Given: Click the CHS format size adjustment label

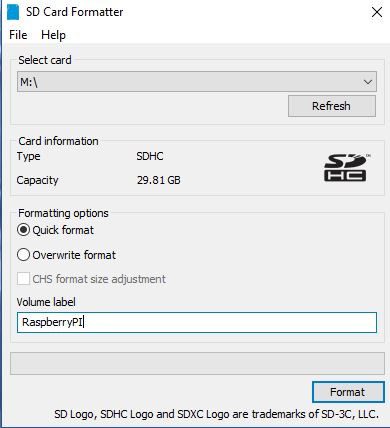Looking at the screenshot, I should [99, 279].
